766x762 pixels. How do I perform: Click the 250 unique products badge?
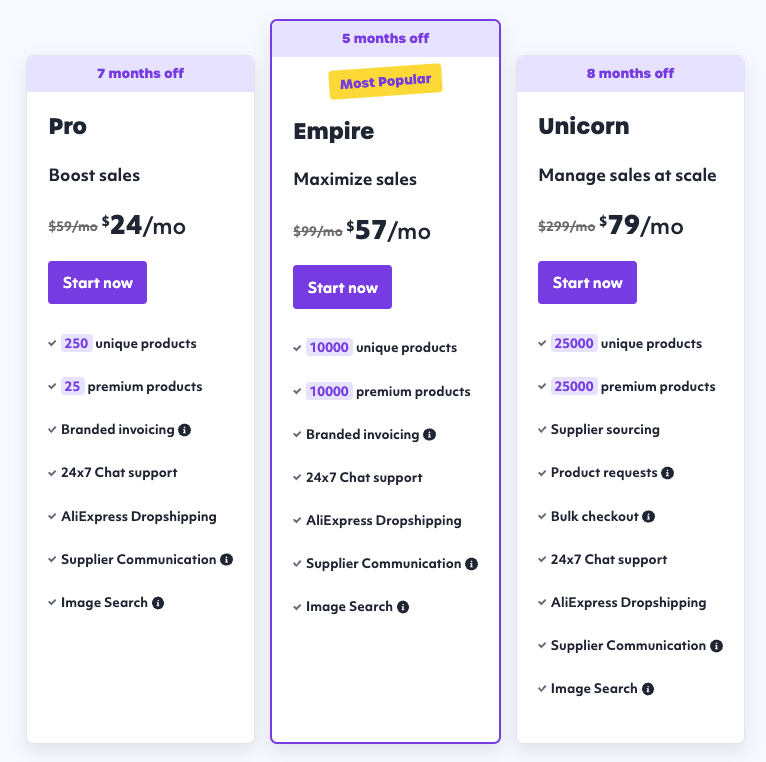click(76, 344)
